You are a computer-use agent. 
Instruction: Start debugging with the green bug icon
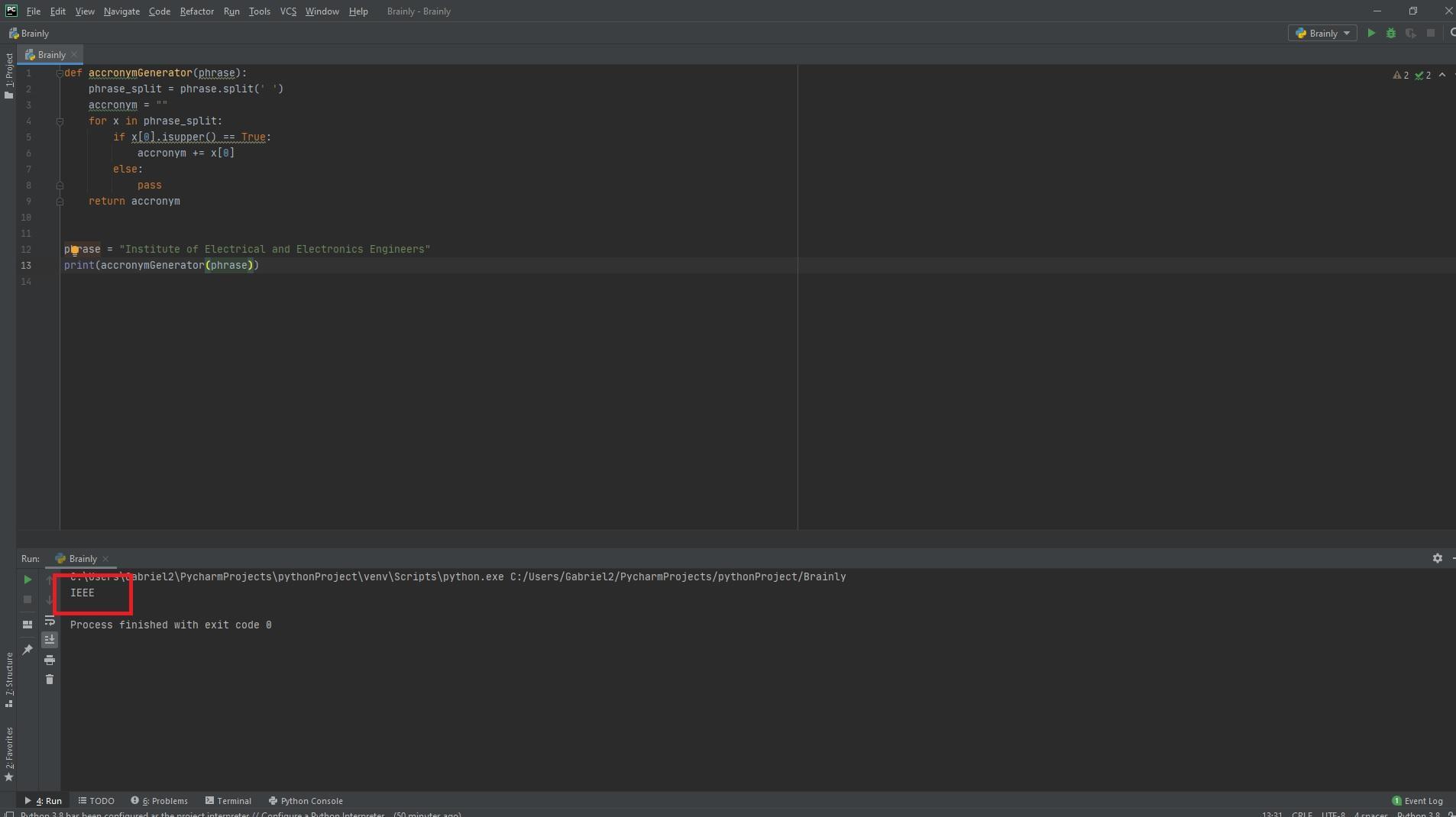(x=1391, y=34)
